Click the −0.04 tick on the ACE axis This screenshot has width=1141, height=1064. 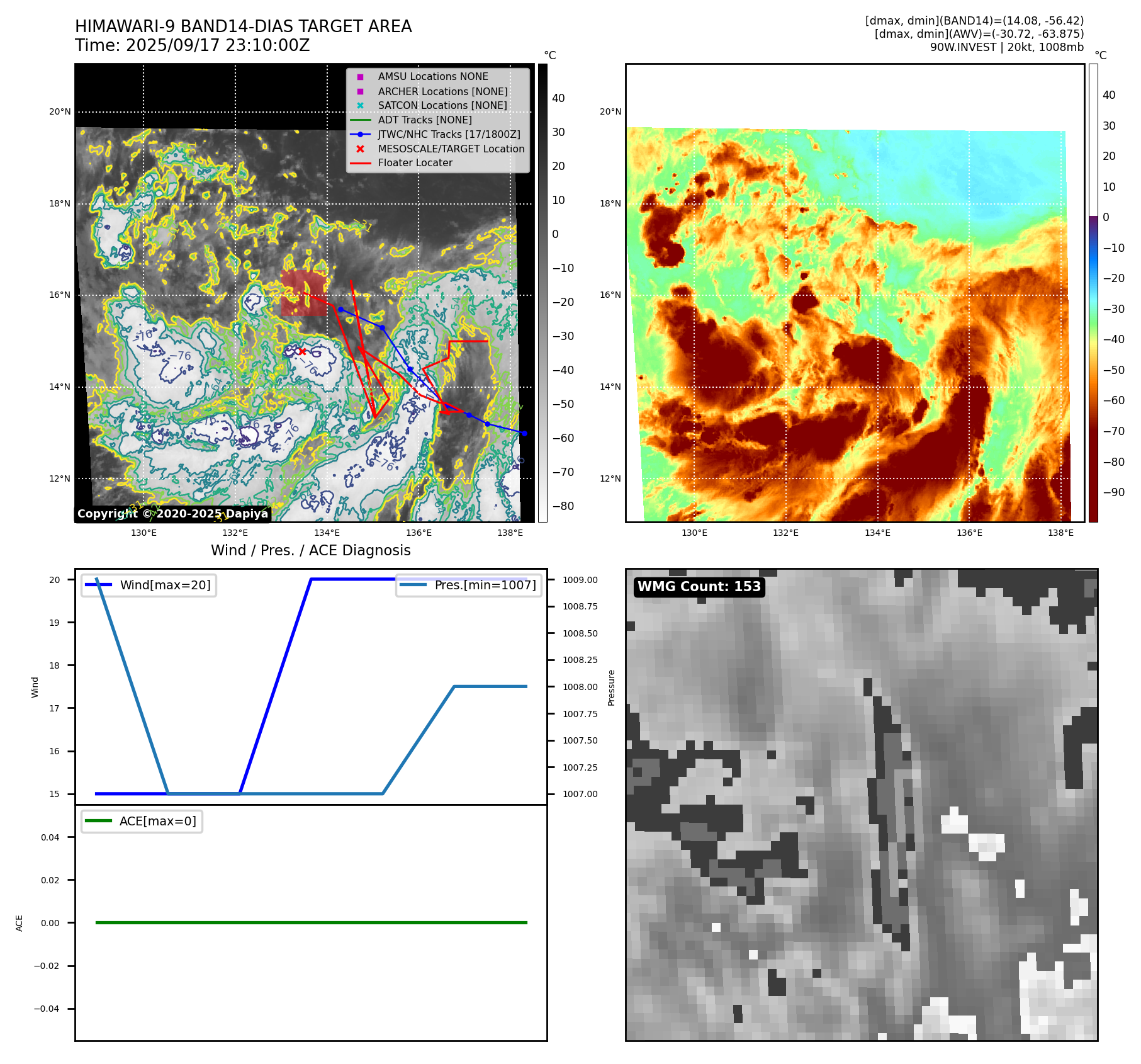pyautogui.click(x=47, y=1009)
